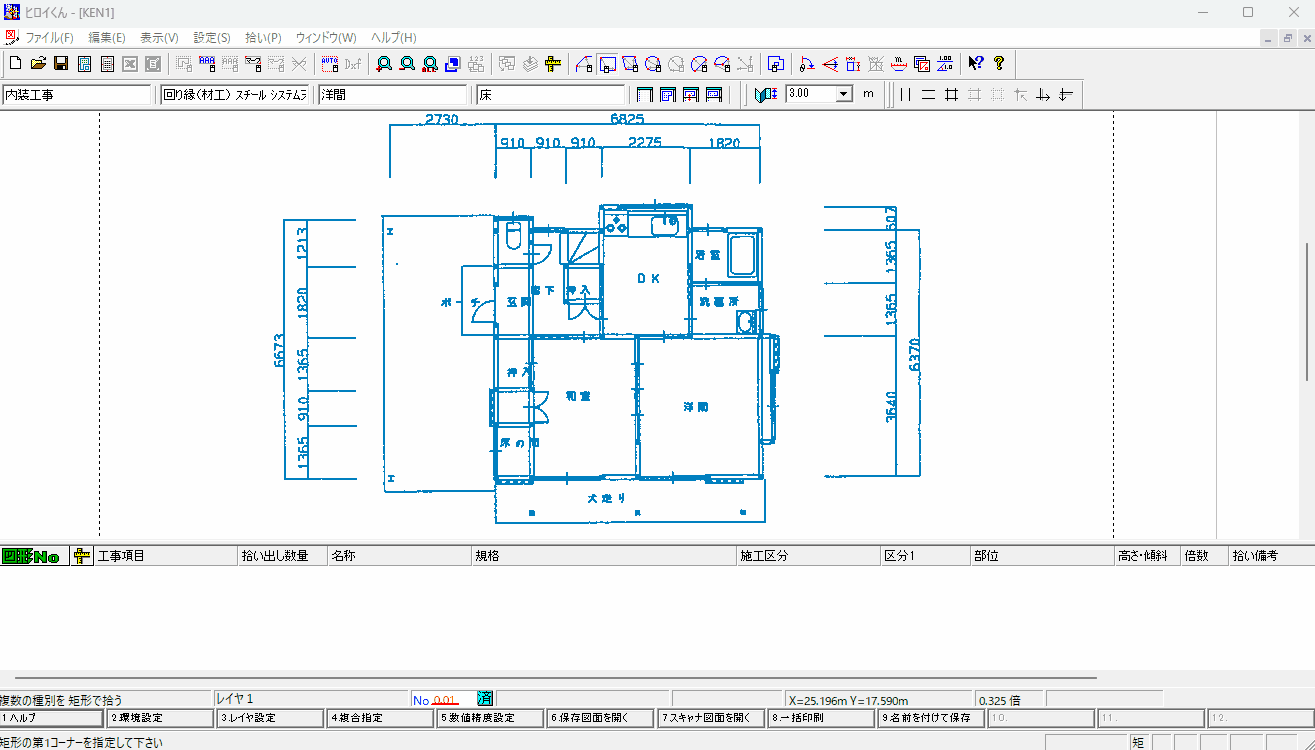This screenshot has width=1315, height=750.
Task: Open the 内装工事 work type selector
Action: [x=77, y=95]
